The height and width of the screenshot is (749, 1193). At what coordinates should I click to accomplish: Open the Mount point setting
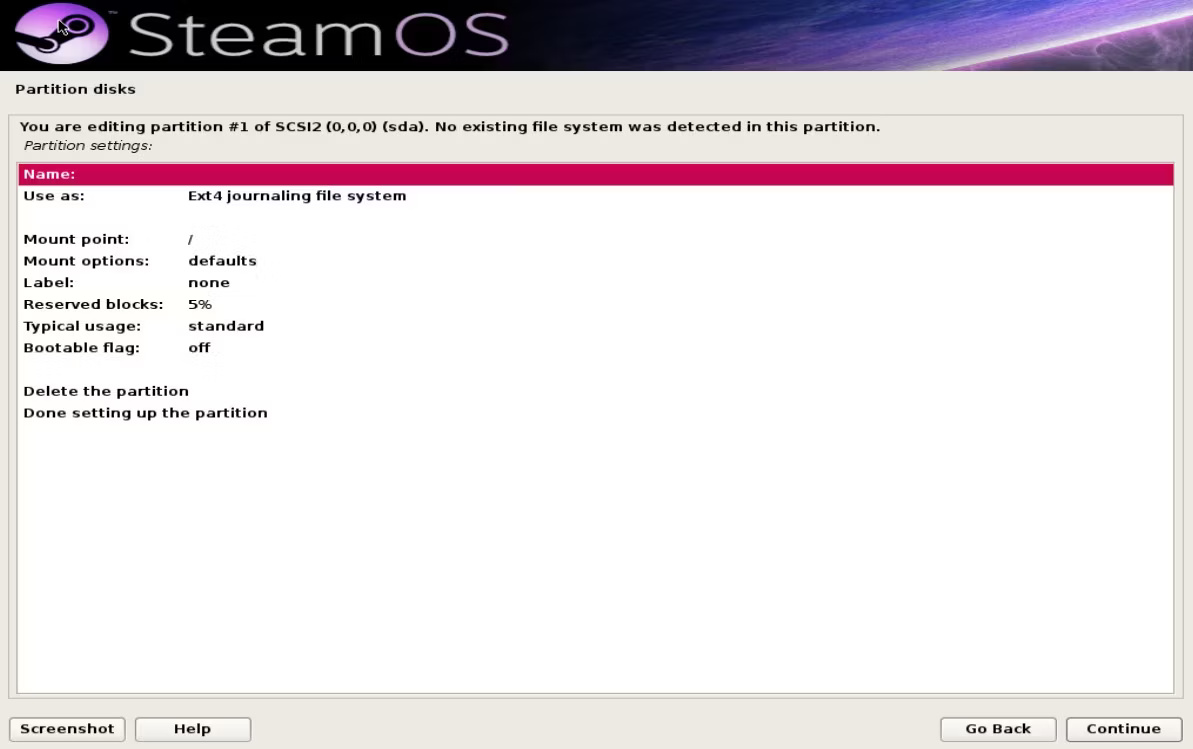click(x=75, y=239)
